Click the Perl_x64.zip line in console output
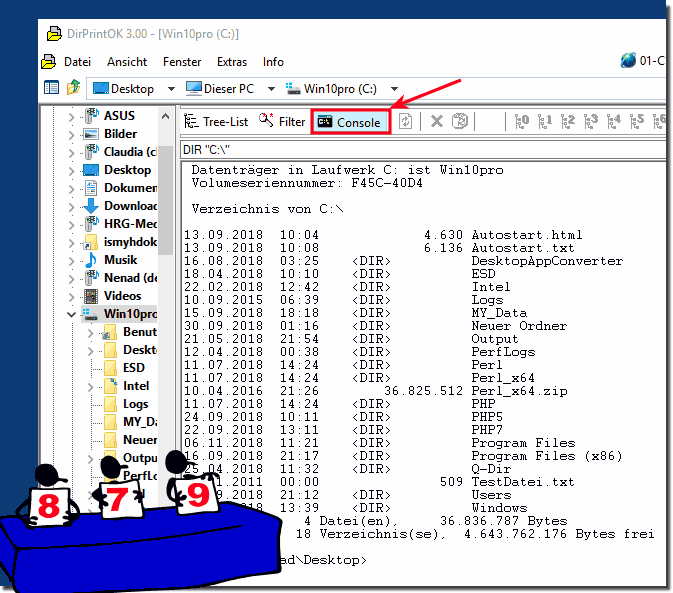Screen dimensions: 673x593 click(x=376, y=391)
